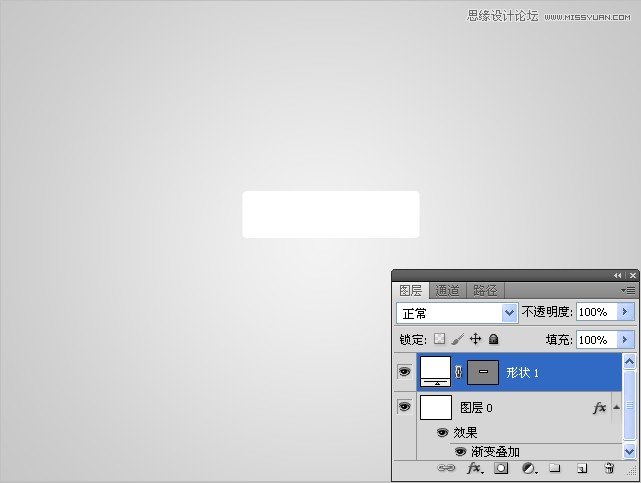Click the white rounded rectangle on canvas
The image size is (641, 483).
pos(331,214)
